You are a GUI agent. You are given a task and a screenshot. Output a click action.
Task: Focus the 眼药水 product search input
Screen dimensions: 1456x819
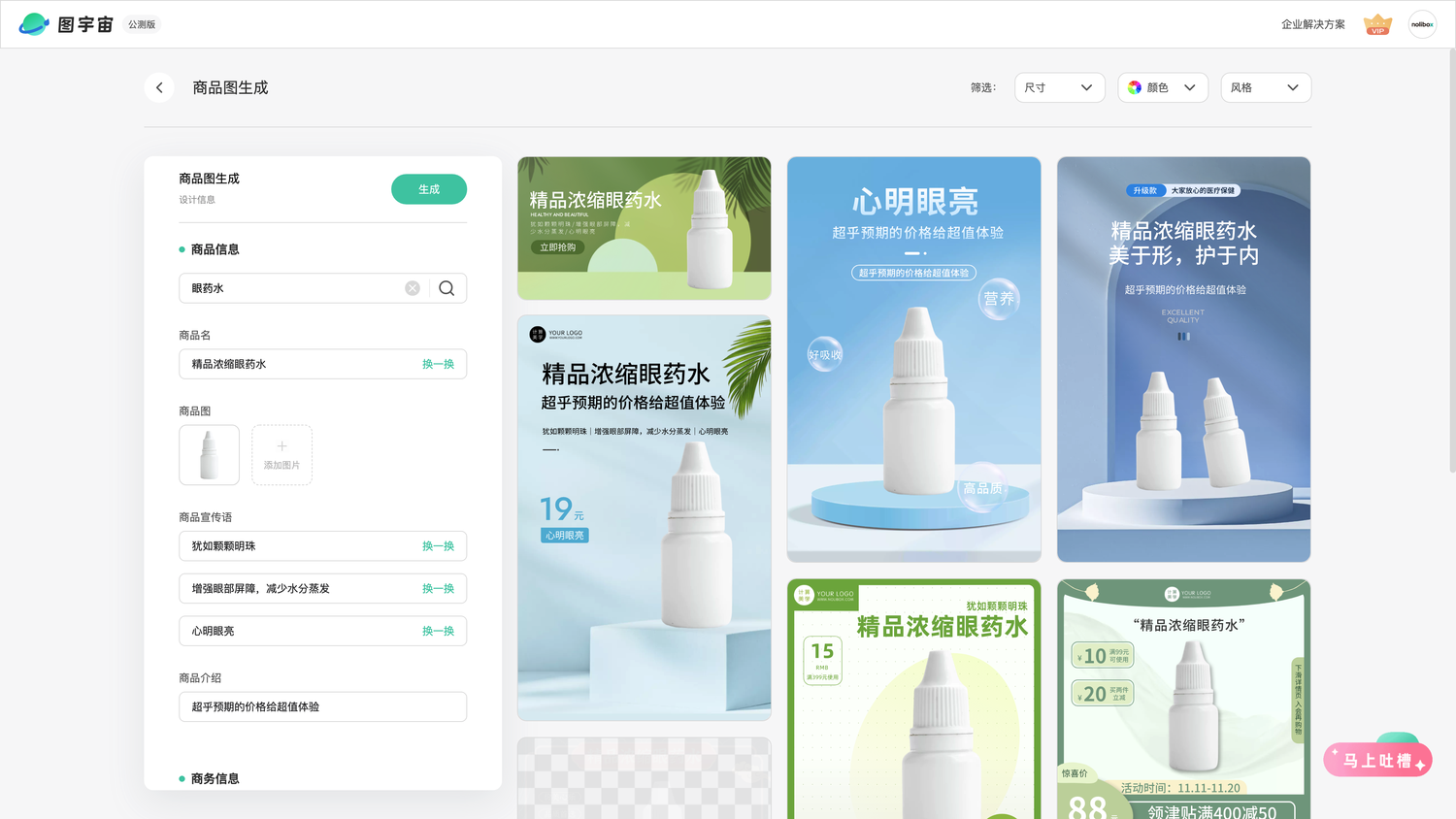click(x=322, y=288)
